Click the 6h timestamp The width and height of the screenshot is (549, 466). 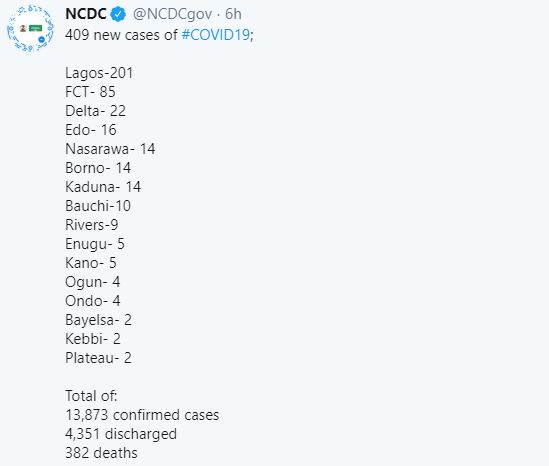(233, 14)
